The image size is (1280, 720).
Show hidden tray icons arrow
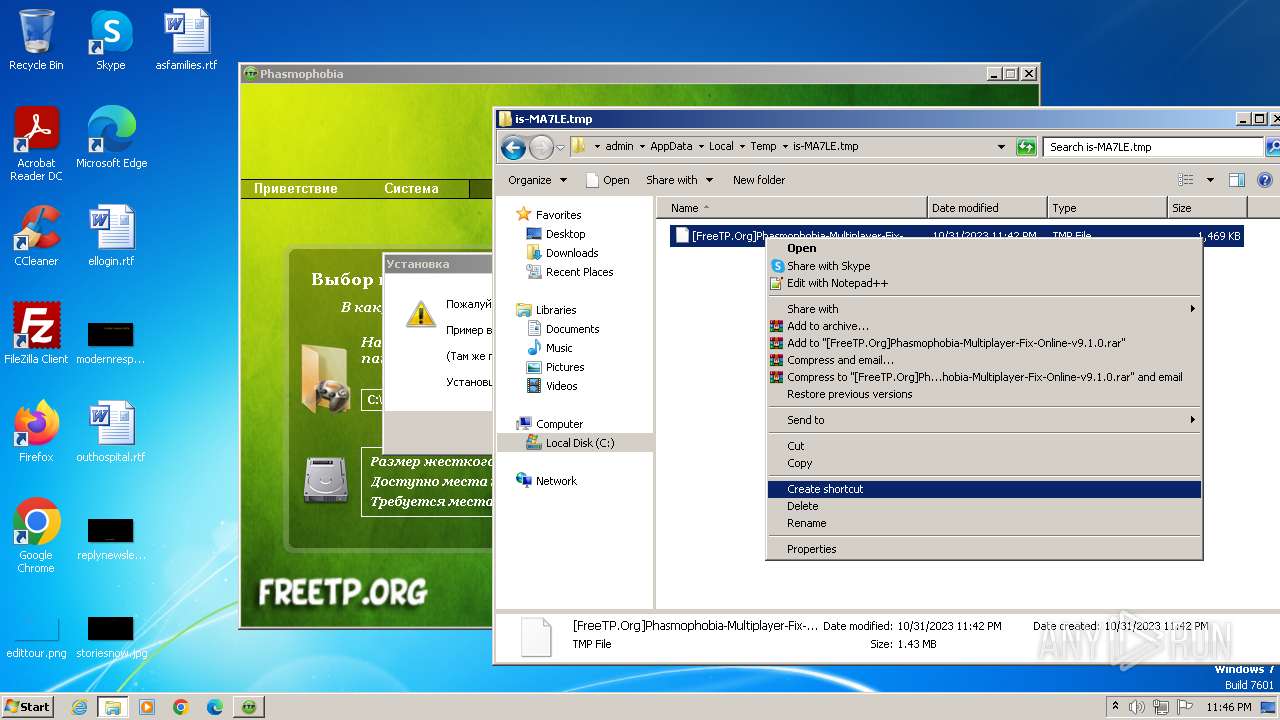pos(1114,707)
